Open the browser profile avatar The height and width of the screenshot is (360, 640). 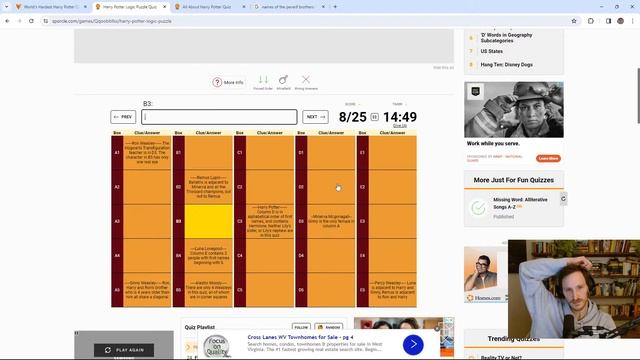pyautogui.click(x=620, y=21)
